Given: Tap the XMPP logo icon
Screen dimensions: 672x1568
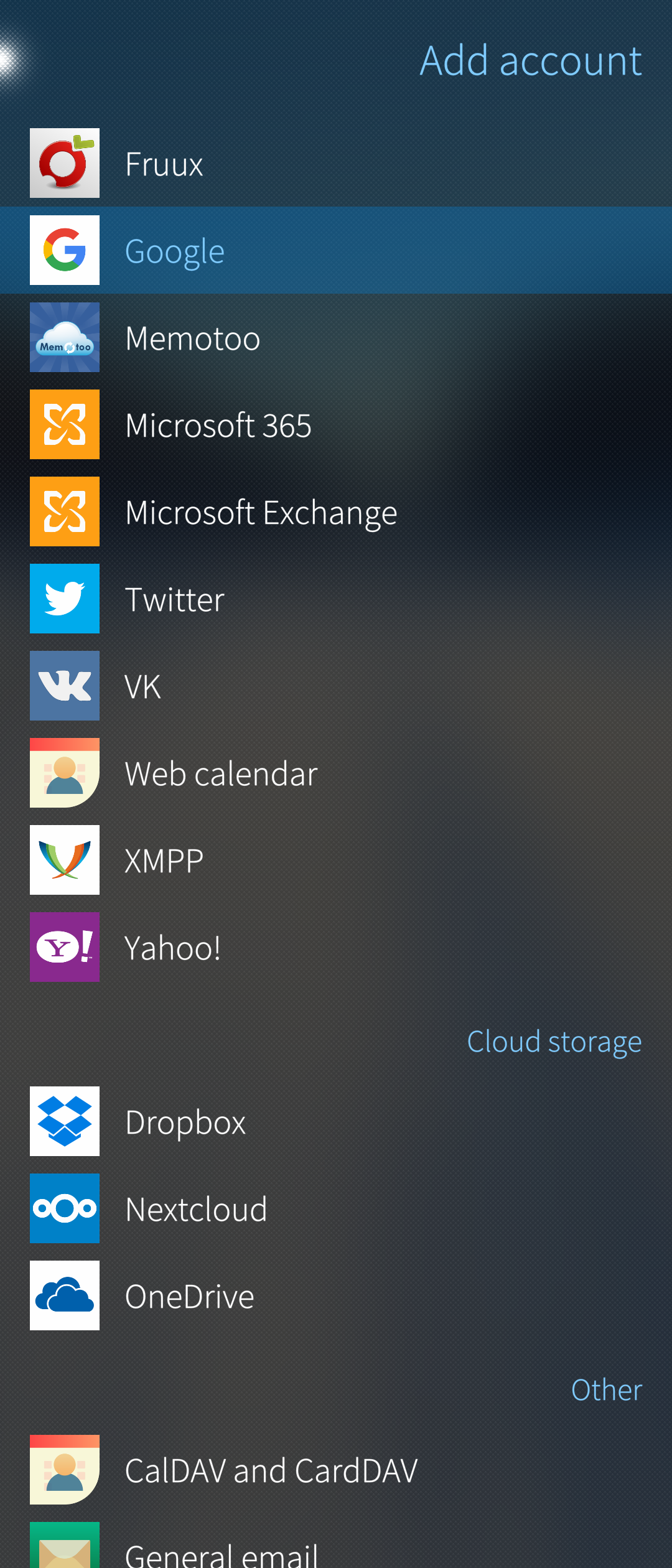Looking at the screenshot, I should point(65,860).
